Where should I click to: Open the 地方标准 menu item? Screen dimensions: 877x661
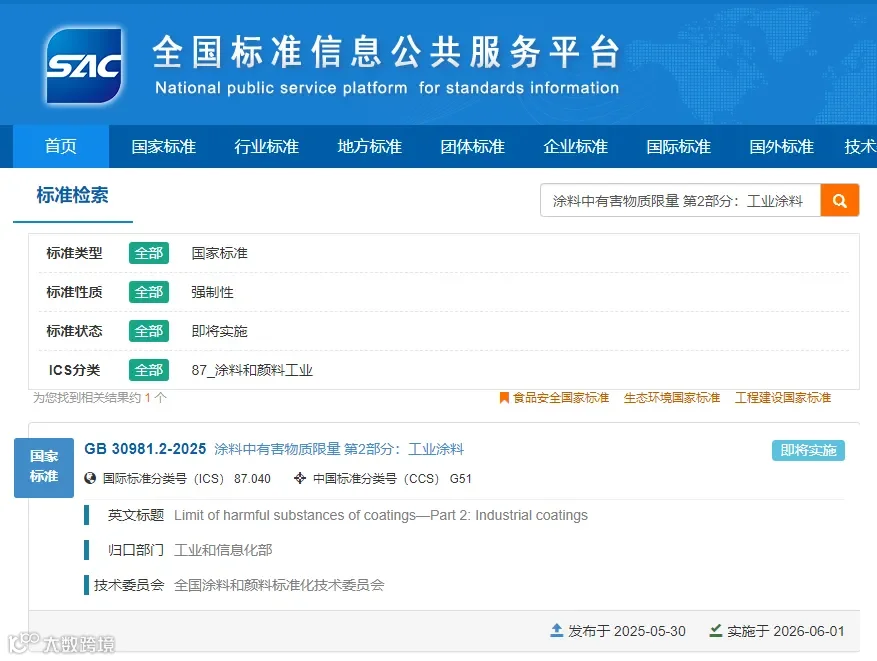coord(369,146)
